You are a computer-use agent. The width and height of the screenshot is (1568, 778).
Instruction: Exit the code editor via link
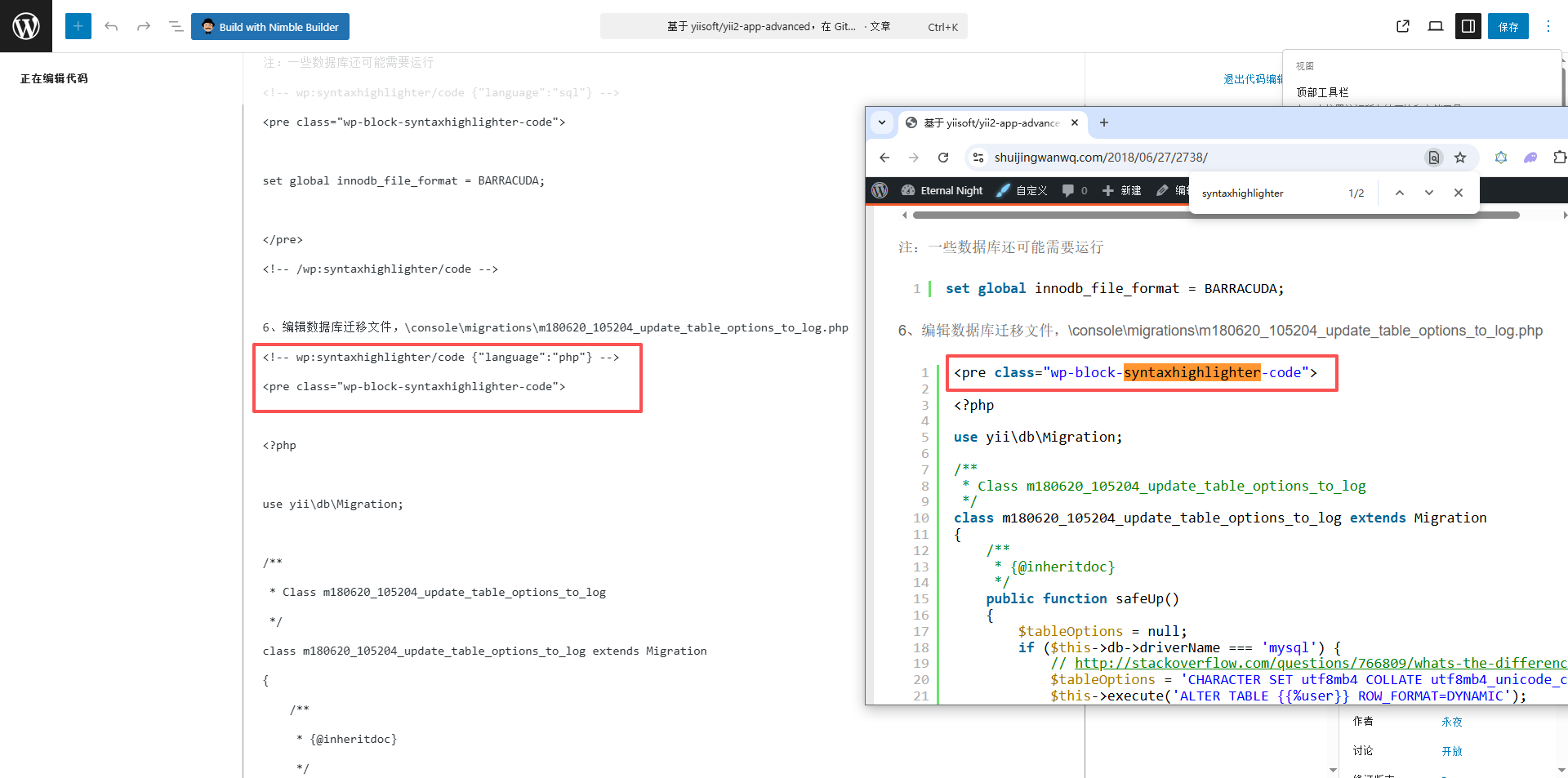point(1253,79)
